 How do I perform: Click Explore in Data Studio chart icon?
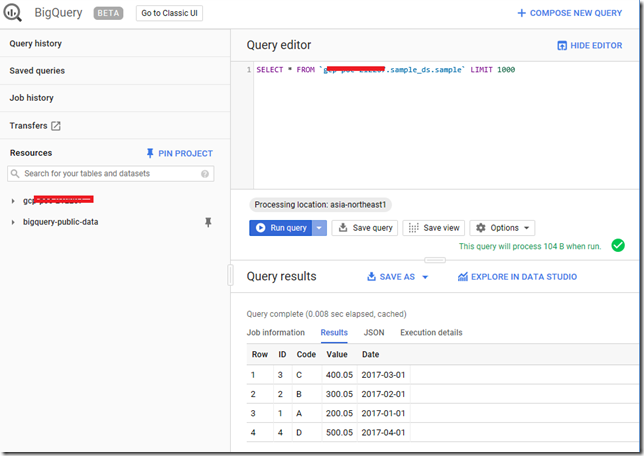click(463, 277)
